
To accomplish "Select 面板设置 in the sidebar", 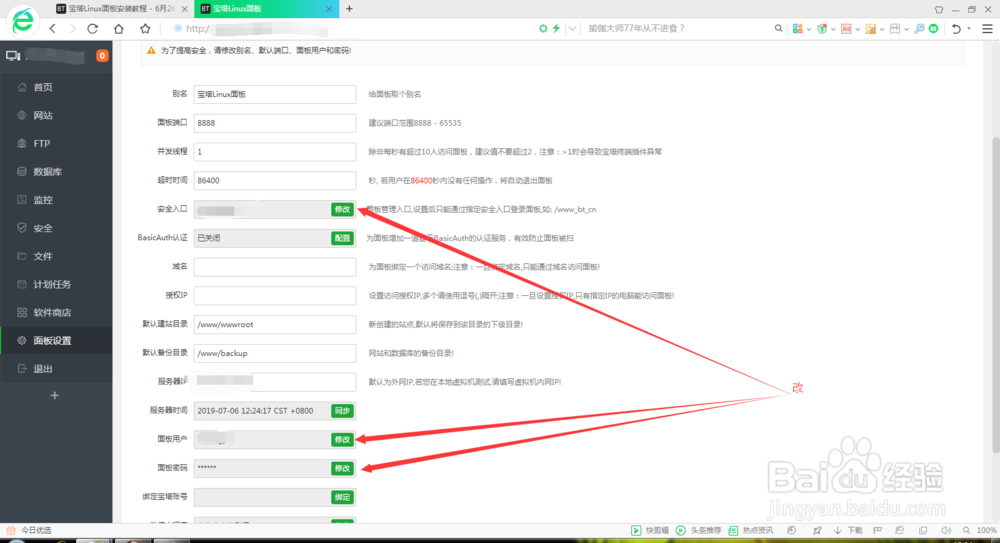I will click(x=56, y=340).
